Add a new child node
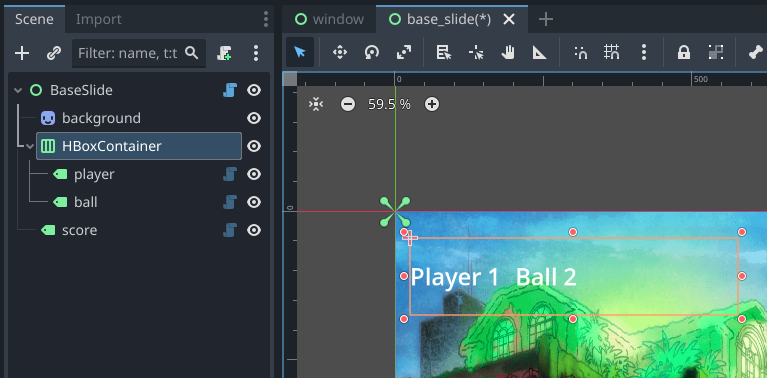The width and height of the screenshot is (767, 378). tap(22, 53)
